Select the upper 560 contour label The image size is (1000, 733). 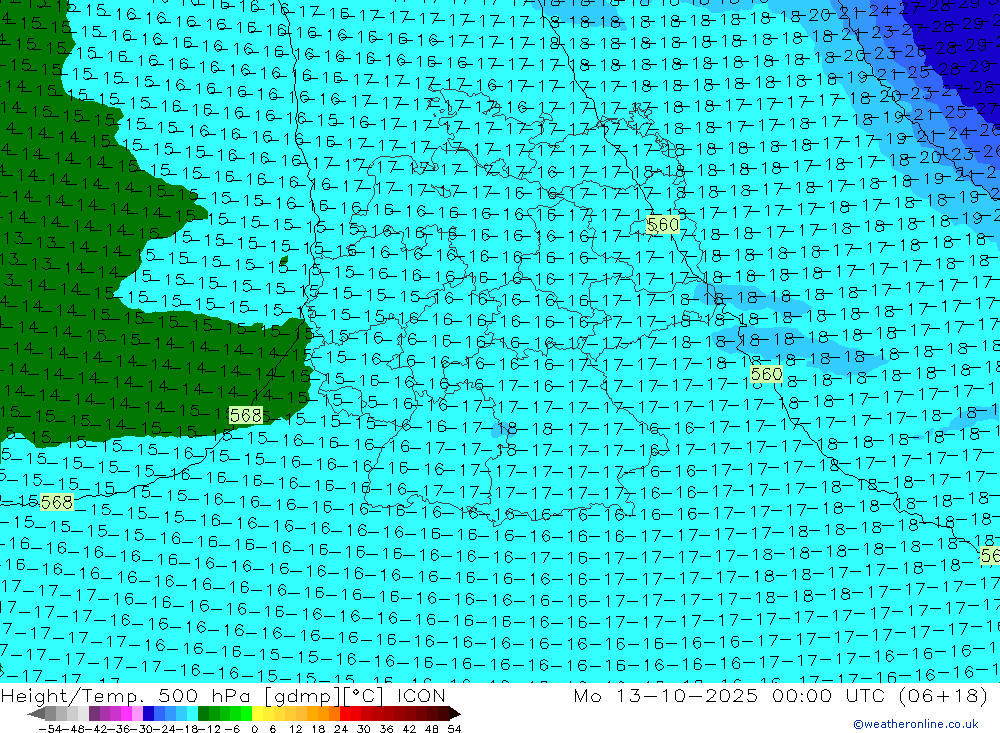[663, 225]
